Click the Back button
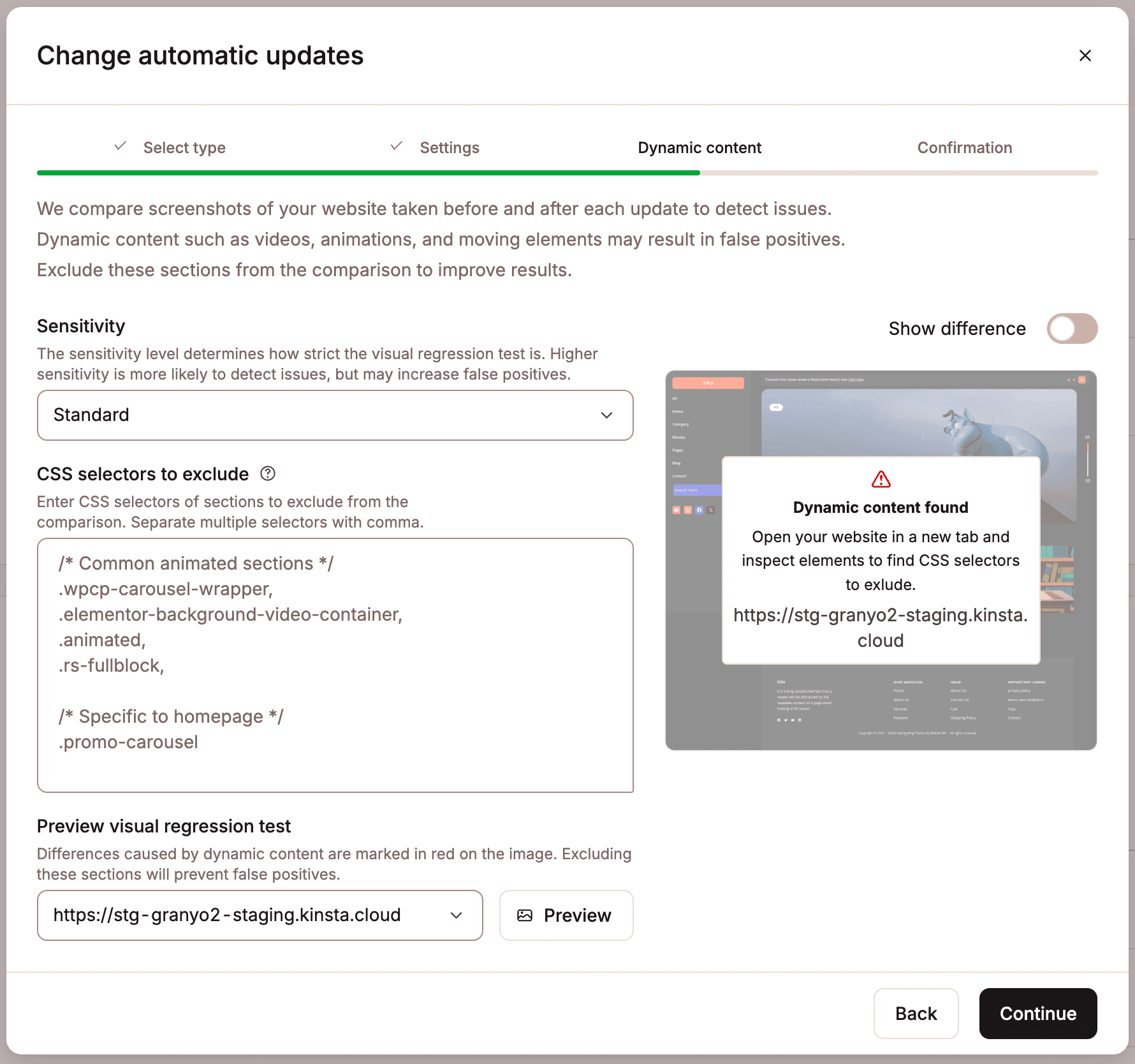1135x1064 pixels. click(916, 1014)
